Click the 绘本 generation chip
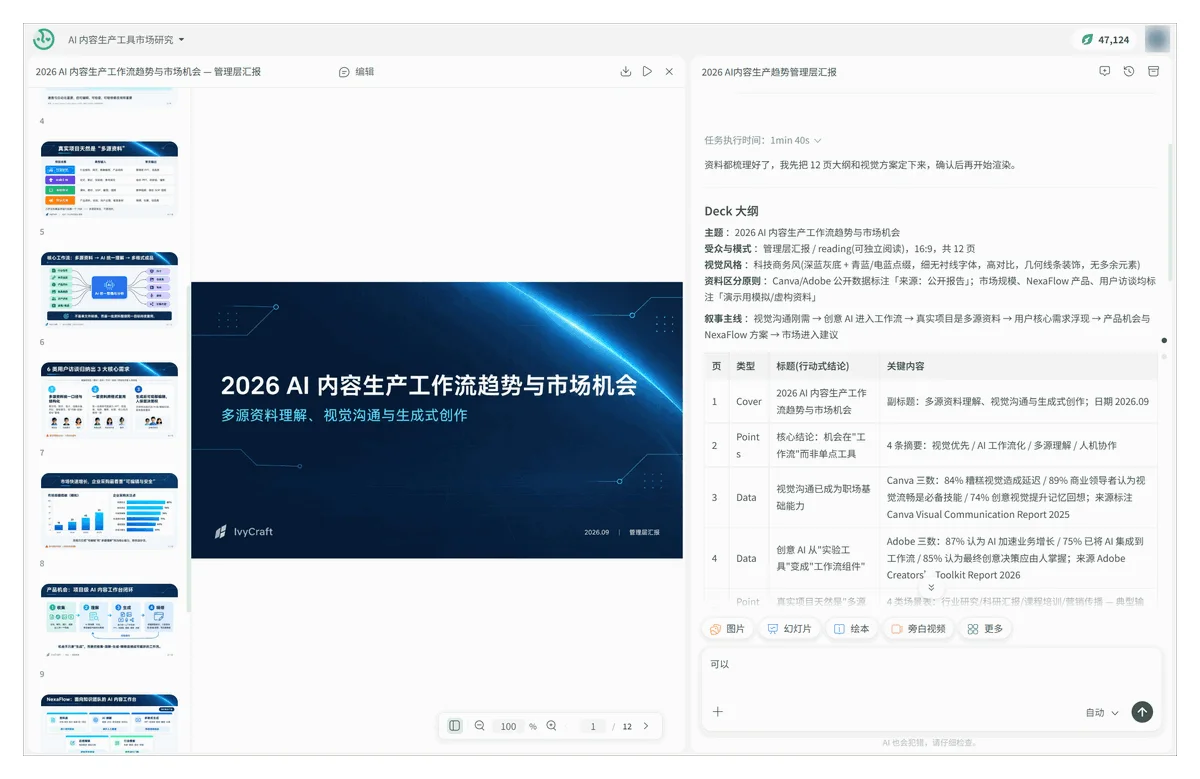1200x779 pixels. coord(851,629)
